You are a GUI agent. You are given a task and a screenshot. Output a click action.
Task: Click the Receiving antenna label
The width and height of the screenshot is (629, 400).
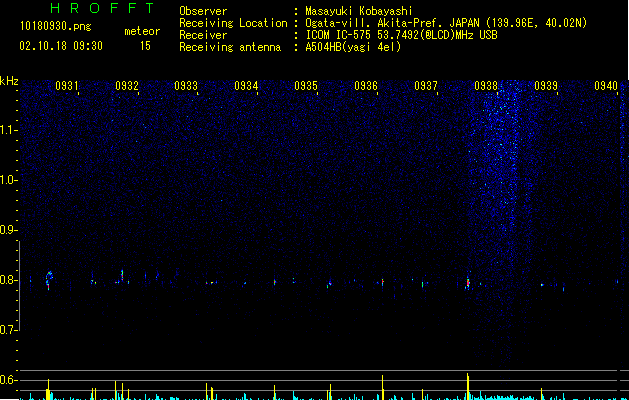coord(230,47)
